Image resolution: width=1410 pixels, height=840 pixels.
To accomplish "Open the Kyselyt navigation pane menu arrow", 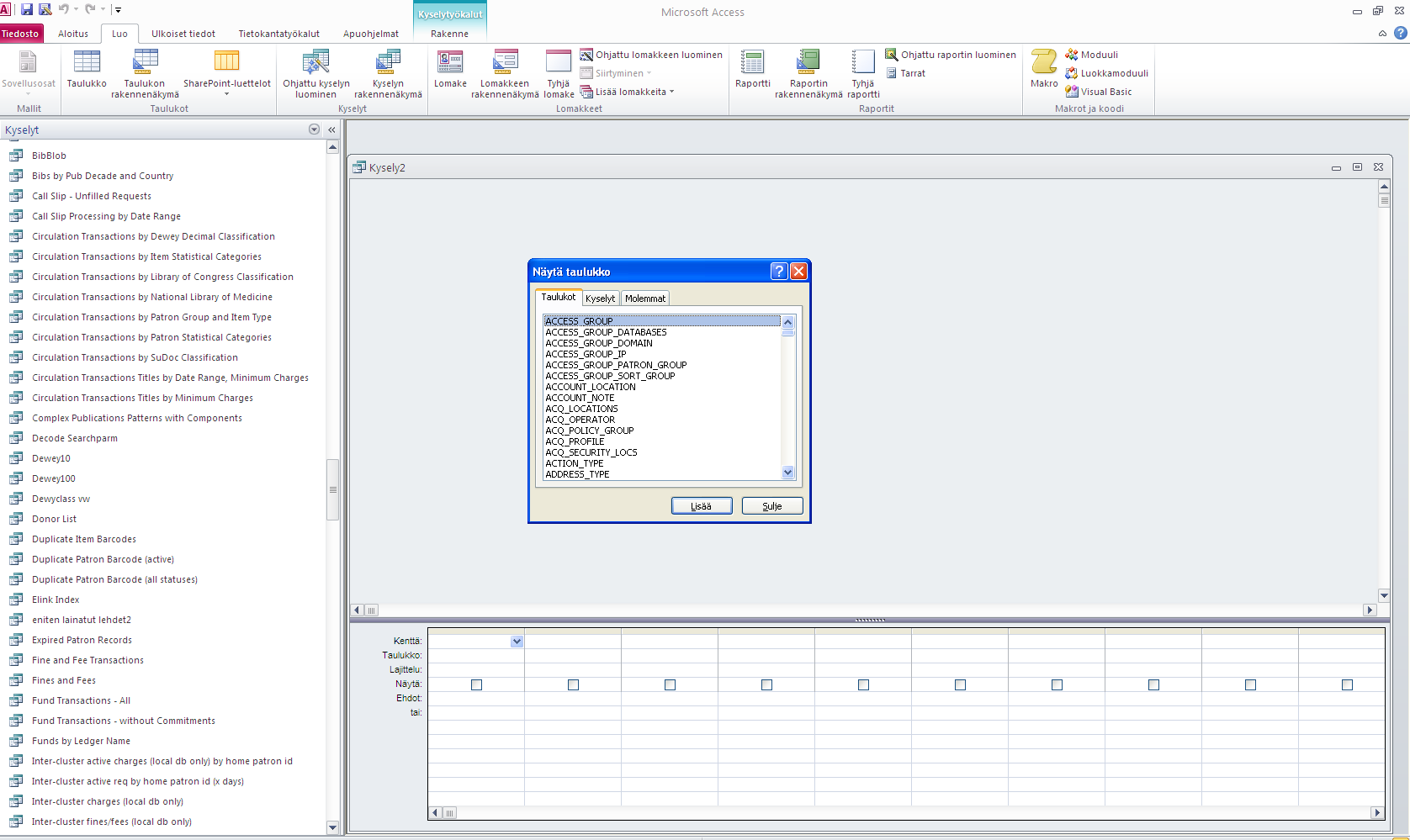I will tap(314, 129).
